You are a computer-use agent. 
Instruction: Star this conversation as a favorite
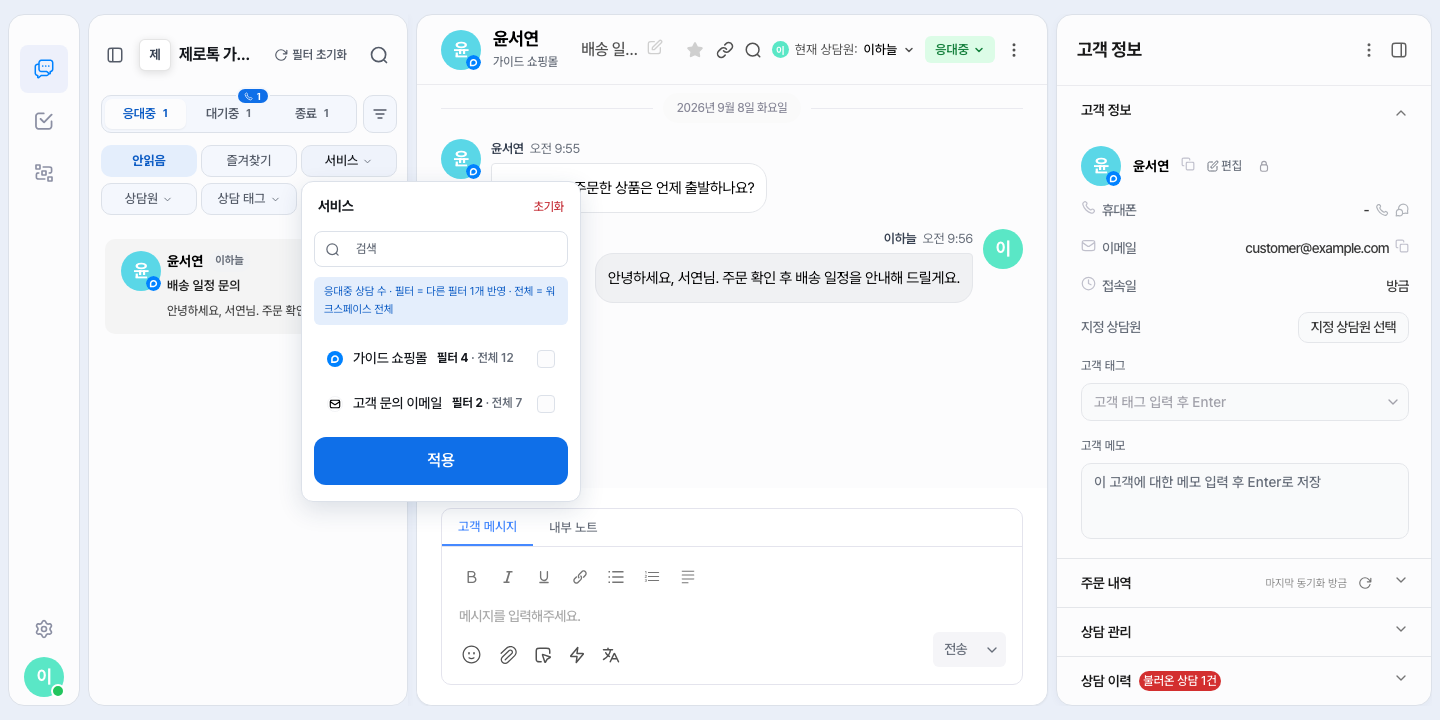click(695, 50)
